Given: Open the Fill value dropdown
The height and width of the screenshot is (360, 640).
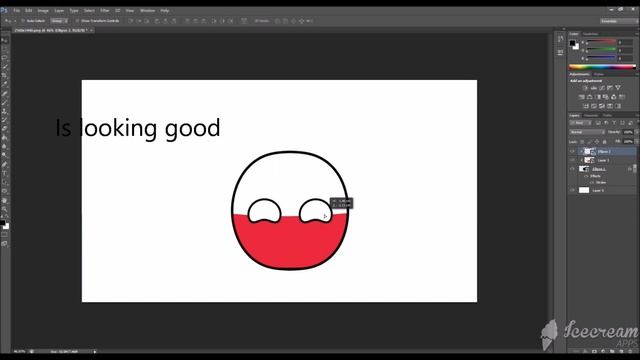Looking at the screenshot, I should coord(636,142).
